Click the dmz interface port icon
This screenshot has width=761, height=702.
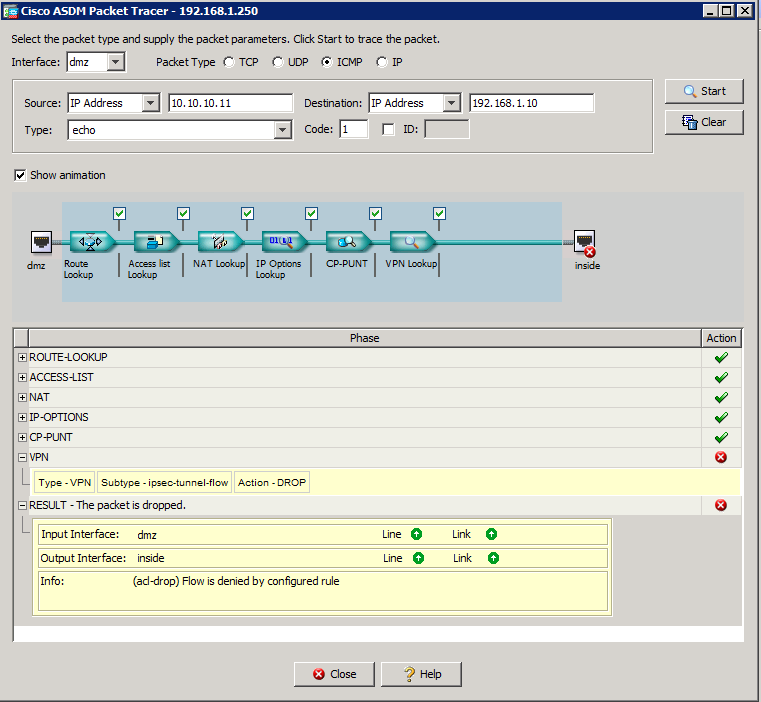pos(41,242)
